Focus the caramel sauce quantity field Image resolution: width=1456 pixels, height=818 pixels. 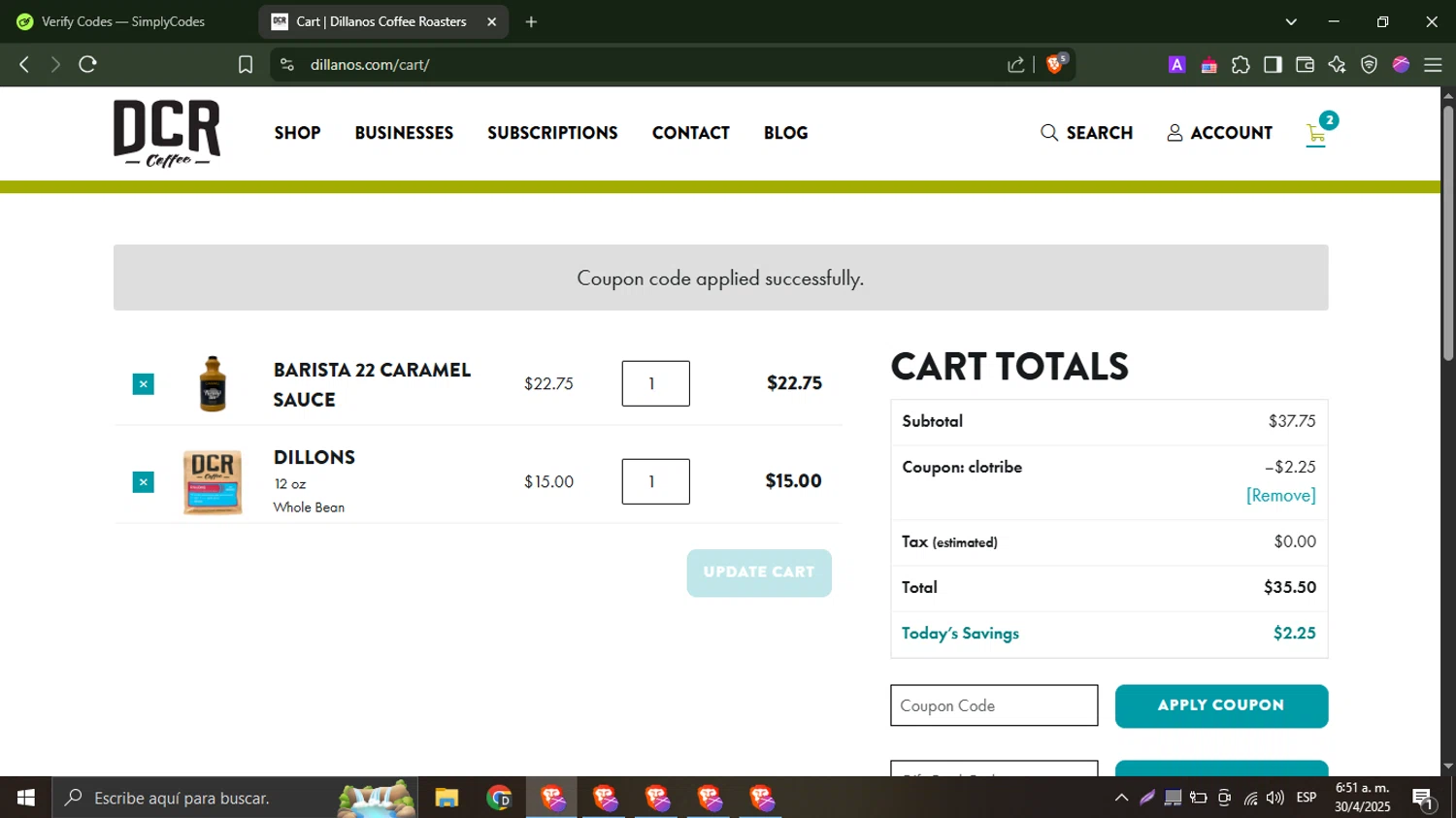point(655,383)
